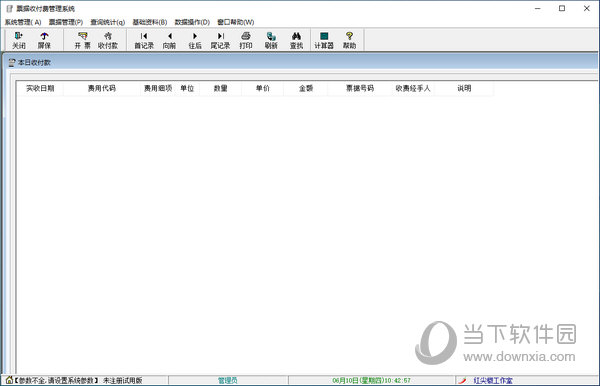Click the 本日收付款 window title icon
Screen dimensions: 600x386
12,62
